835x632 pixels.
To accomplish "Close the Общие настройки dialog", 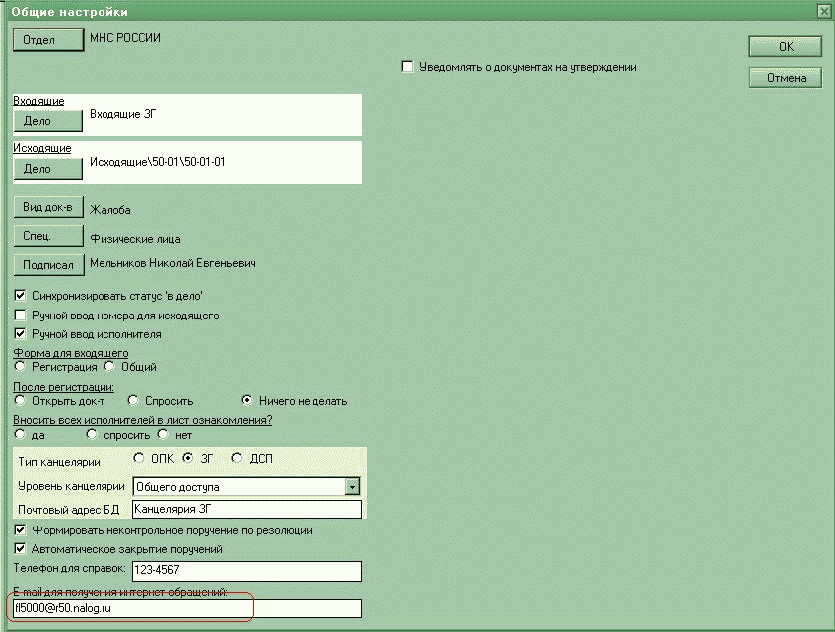I will tap(822, 10).
